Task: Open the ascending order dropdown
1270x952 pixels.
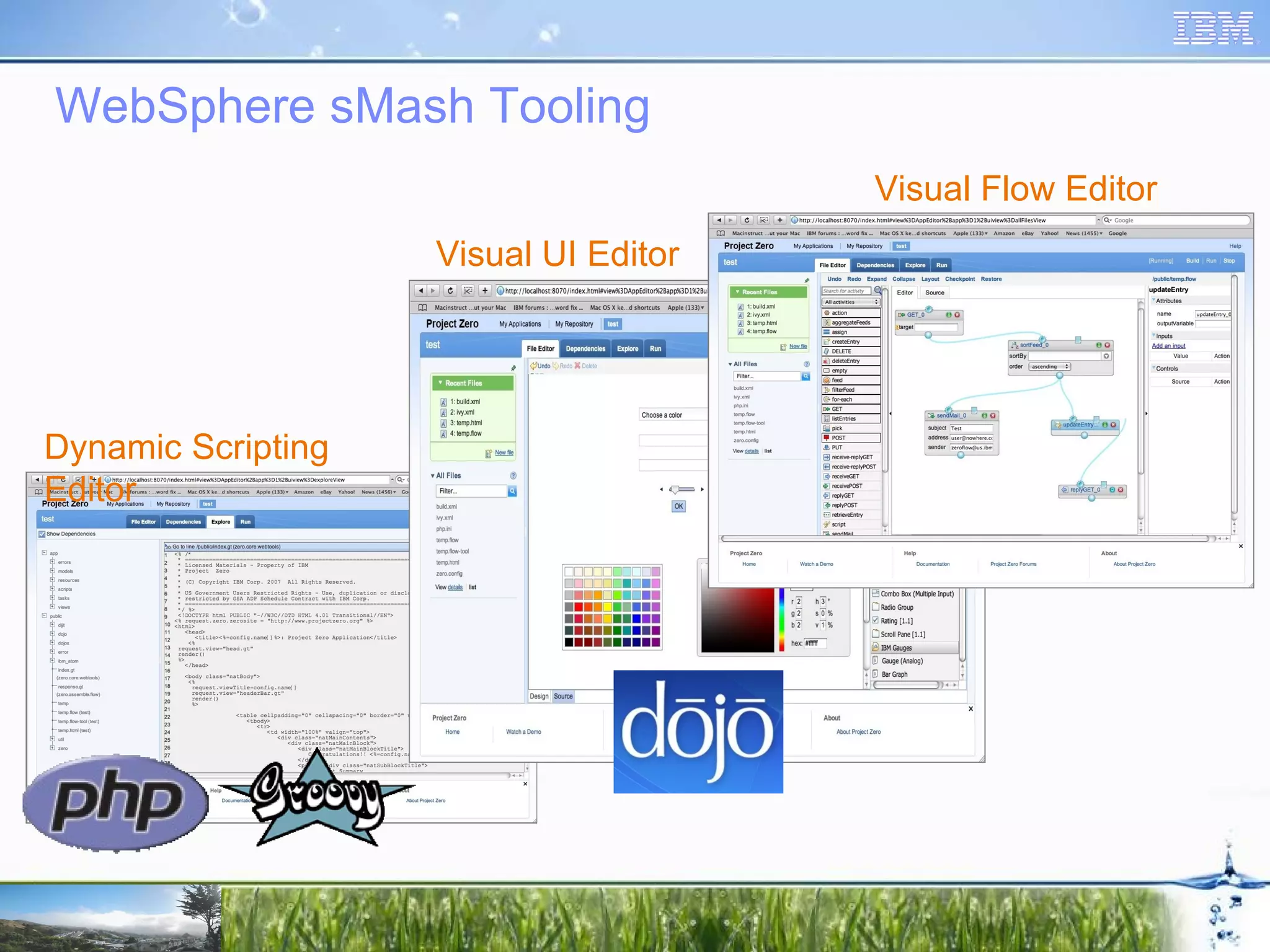Action: pos(1049,366)
